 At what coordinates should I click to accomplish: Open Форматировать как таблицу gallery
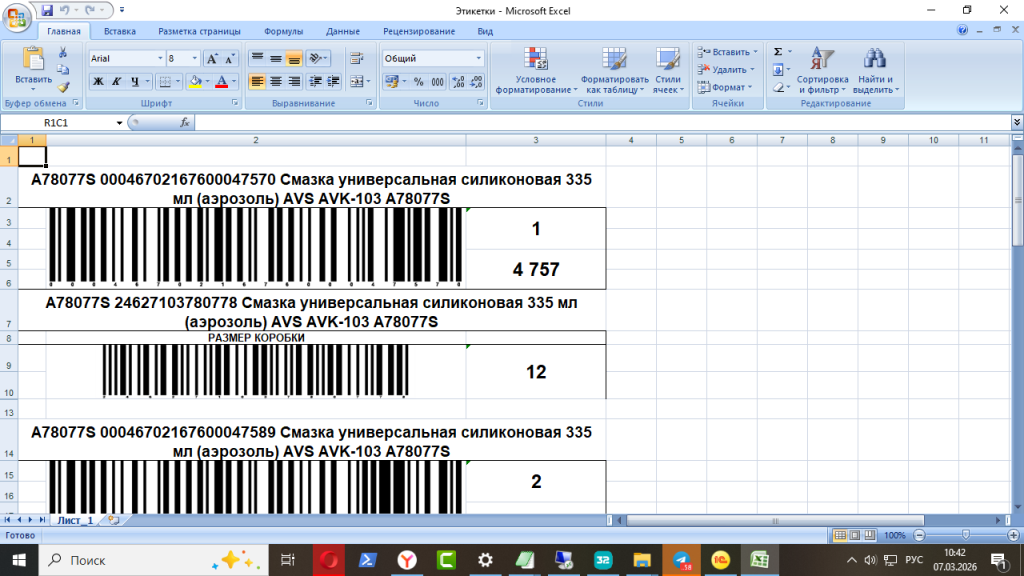pyautogui.click(x=615, y=71)
